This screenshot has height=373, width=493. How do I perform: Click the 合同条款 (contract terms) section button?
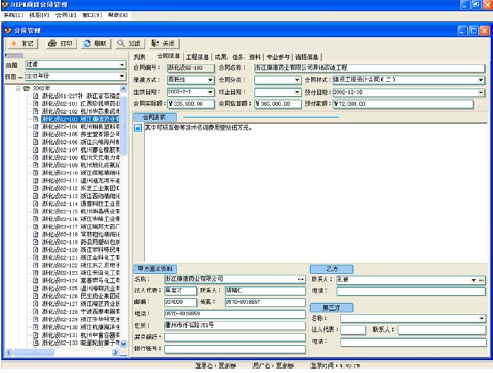pyautogui.click(x=154, y=117)
